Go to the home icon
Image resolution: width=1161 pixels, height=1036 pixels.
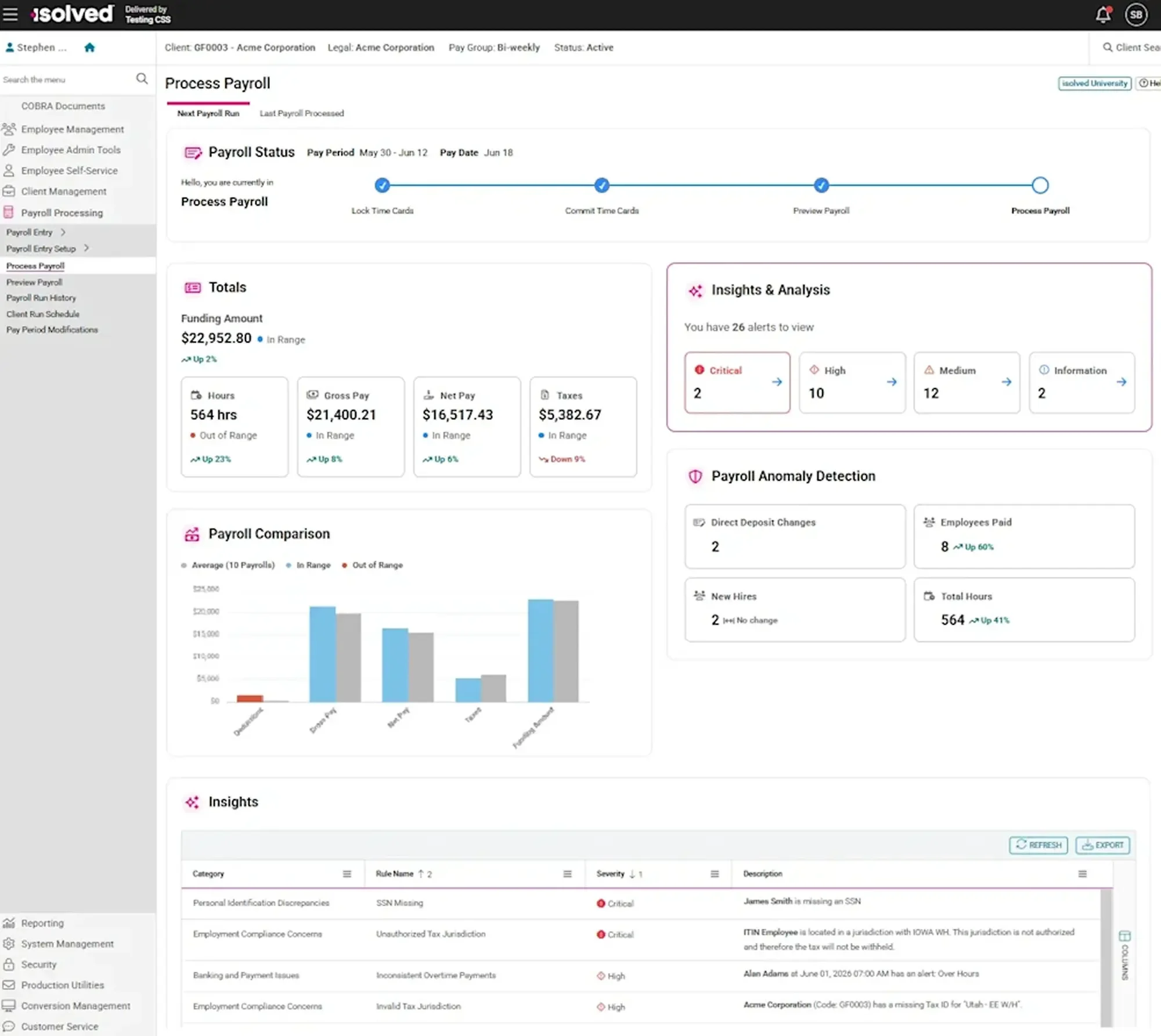pos(89,48)
